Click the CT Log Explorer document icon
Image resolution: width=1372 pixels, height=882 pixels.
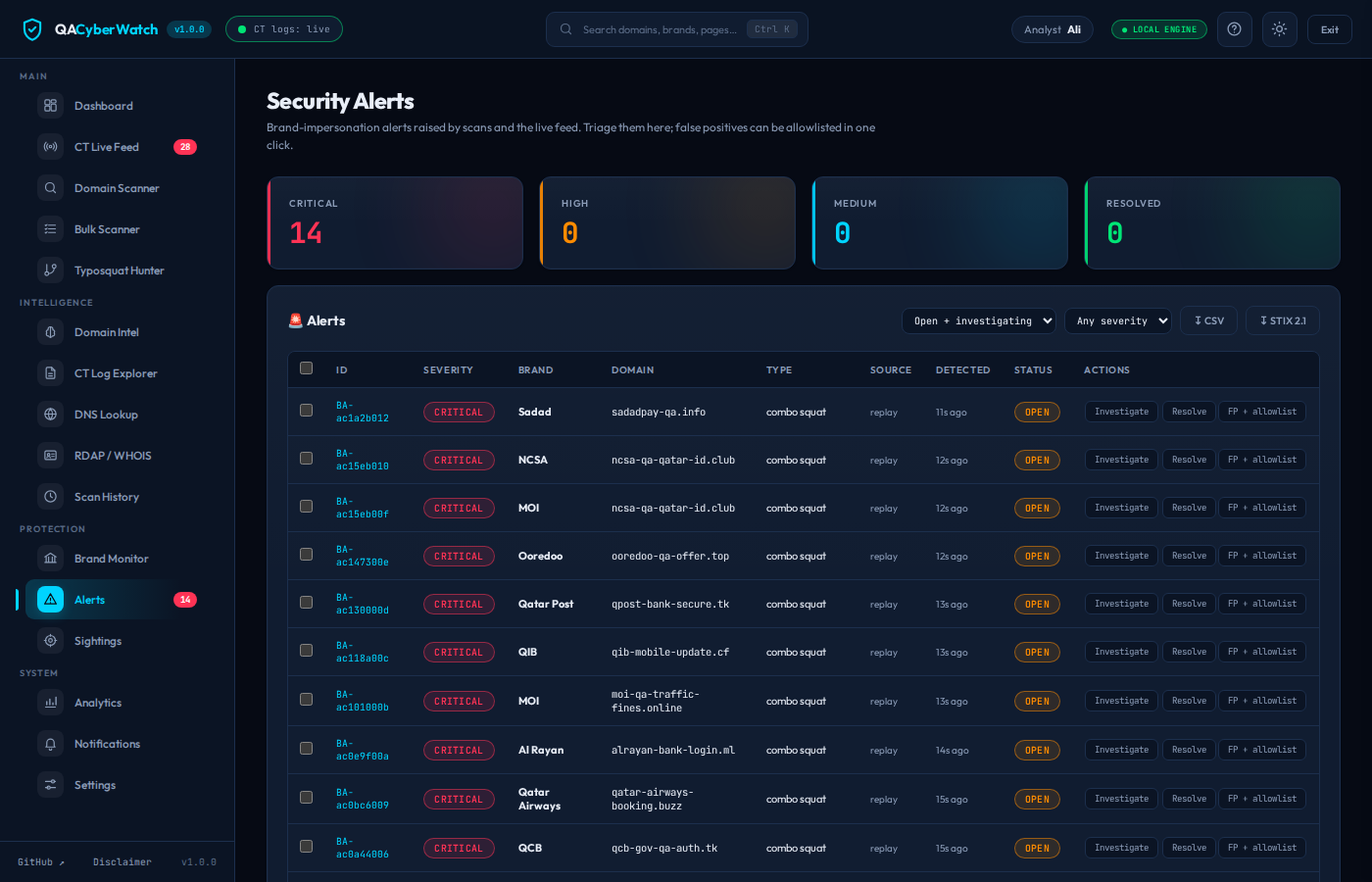coord(51,373)
